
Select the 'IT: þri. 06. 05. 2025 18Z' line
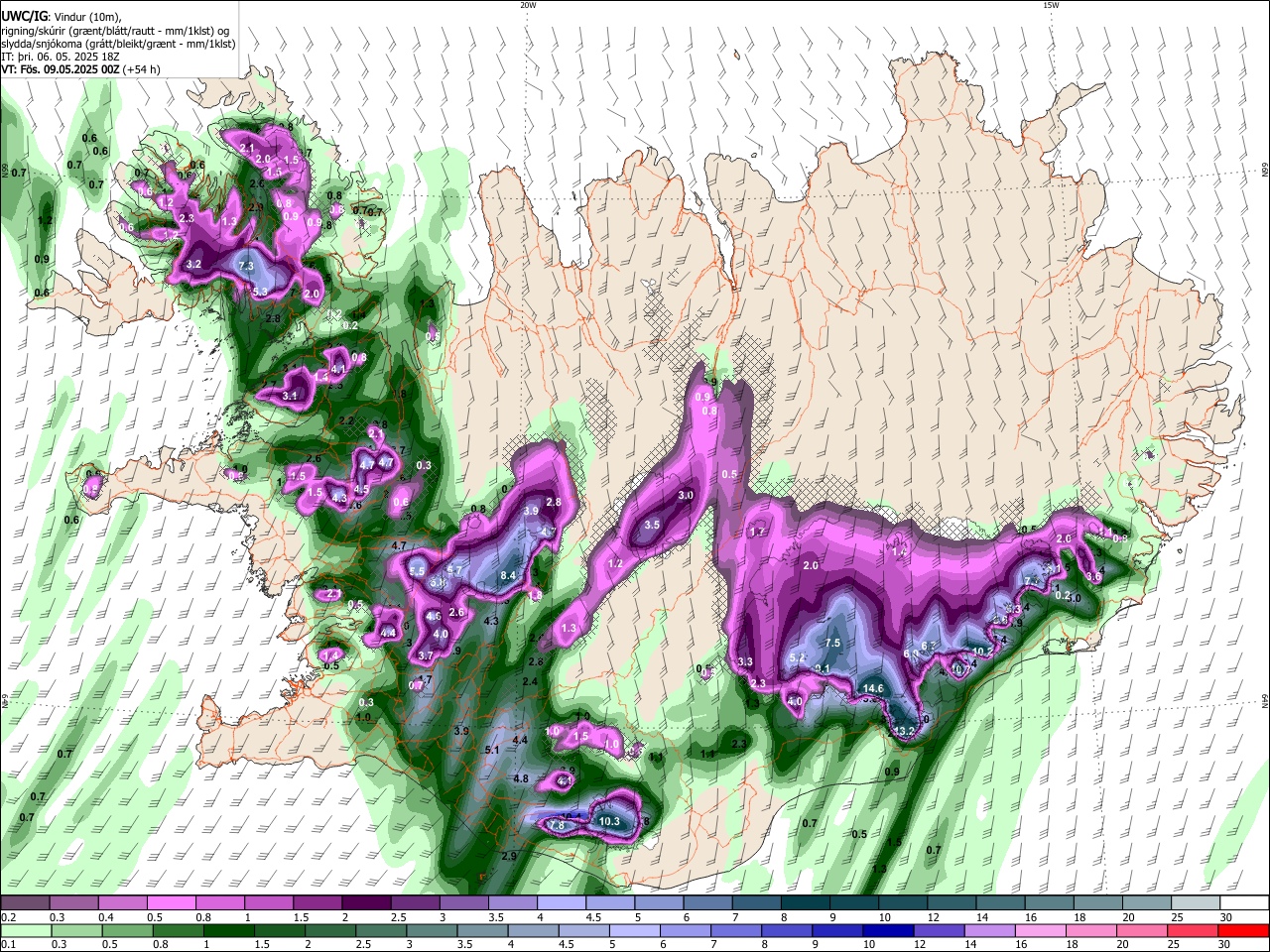click(x=63, y=57)
